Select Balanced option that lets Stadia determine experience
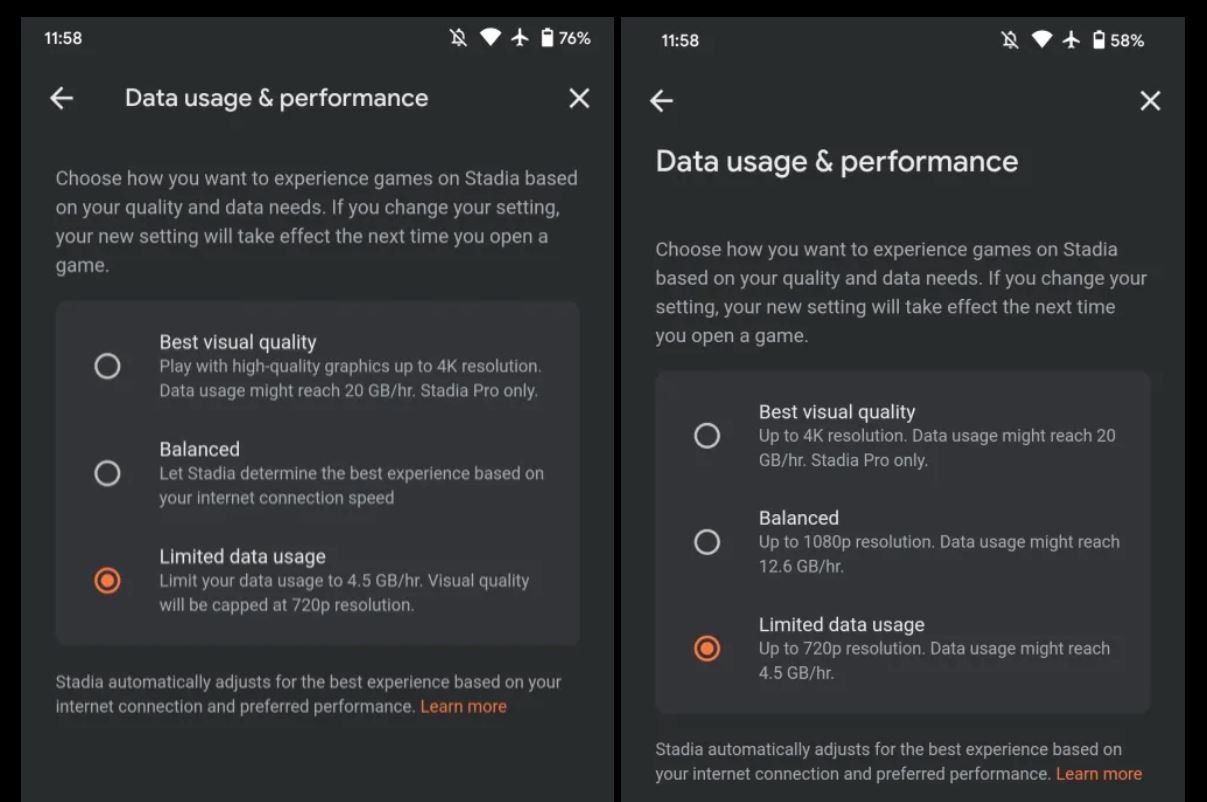1207x802 pixels. [x=107, y=473]
